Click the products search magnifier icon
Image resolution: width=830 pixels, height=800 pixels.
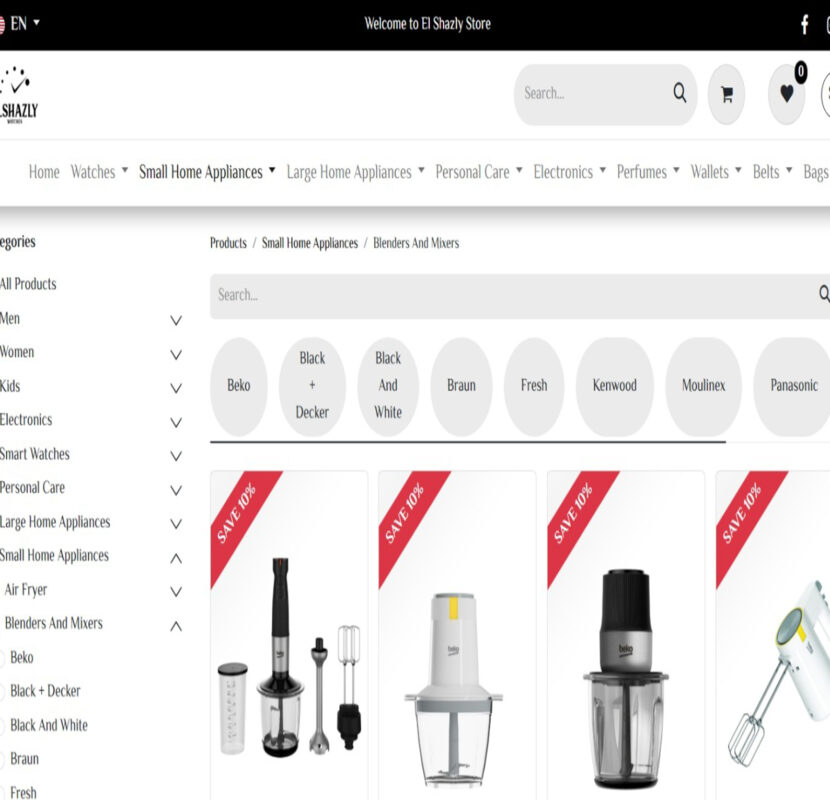coord(824,294)
